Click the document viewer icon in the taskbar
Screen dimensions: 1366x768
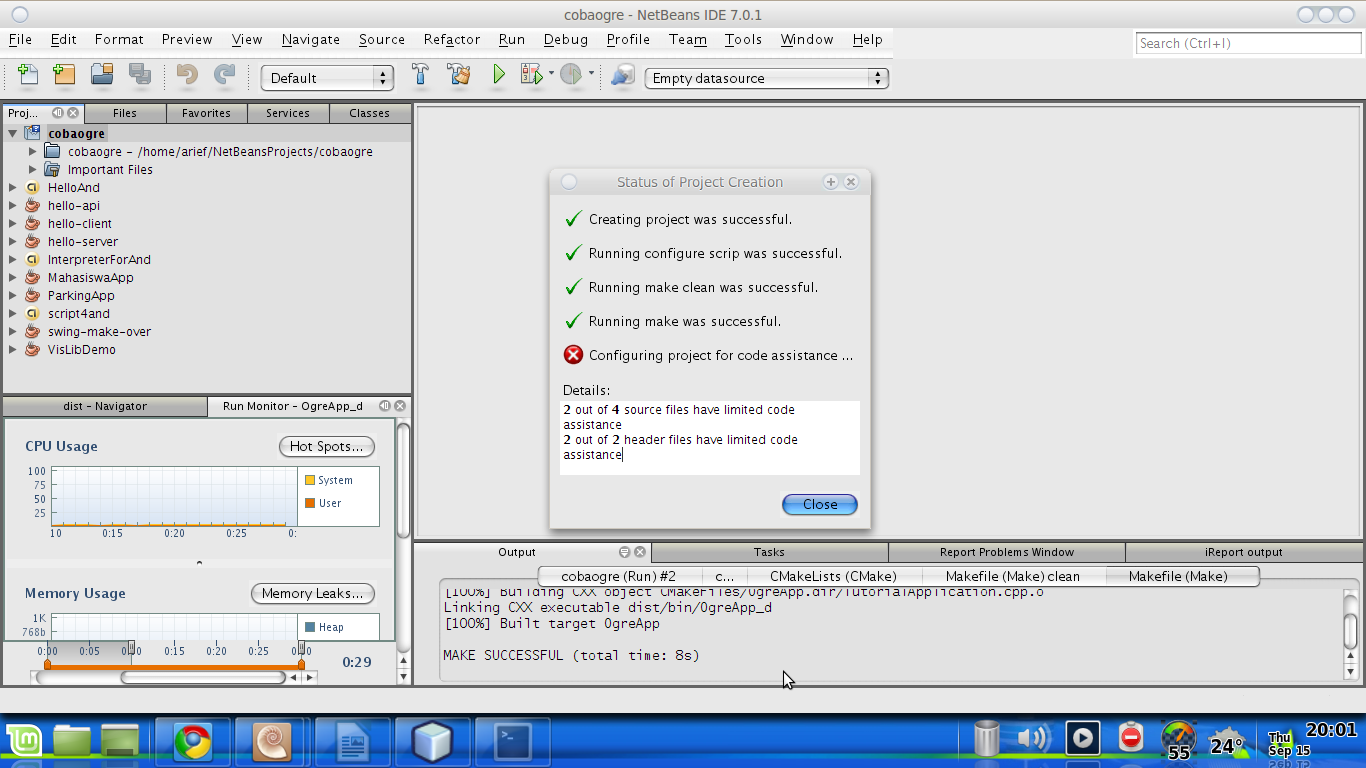pyautogui.click(x=352, y=741)
